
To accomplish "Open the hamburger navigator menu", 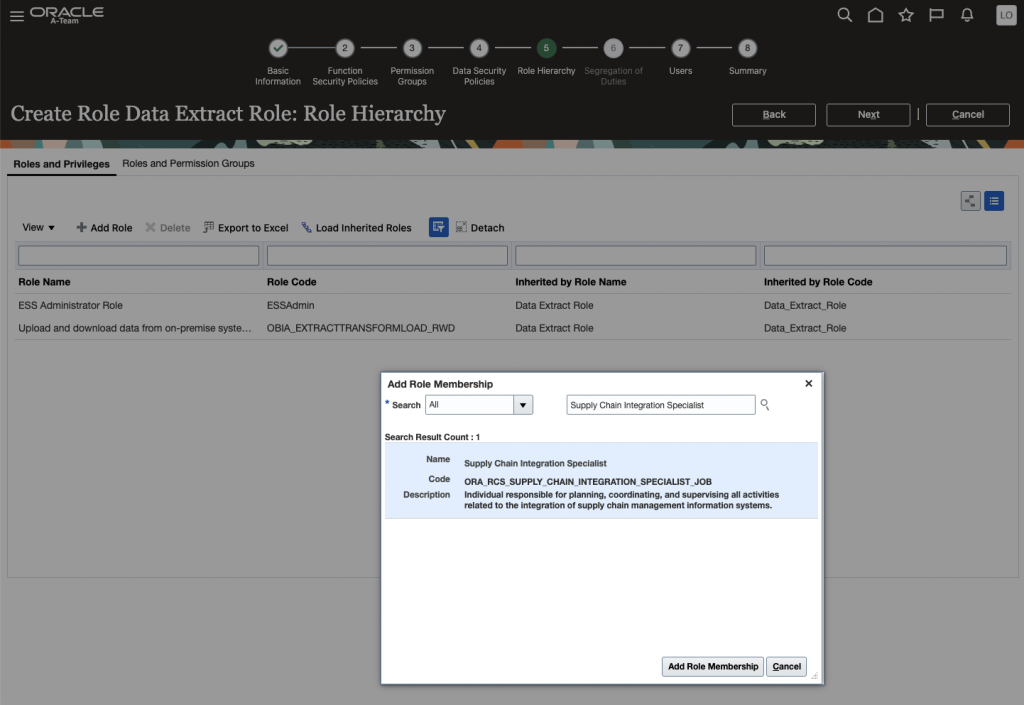I will point(17,16).
